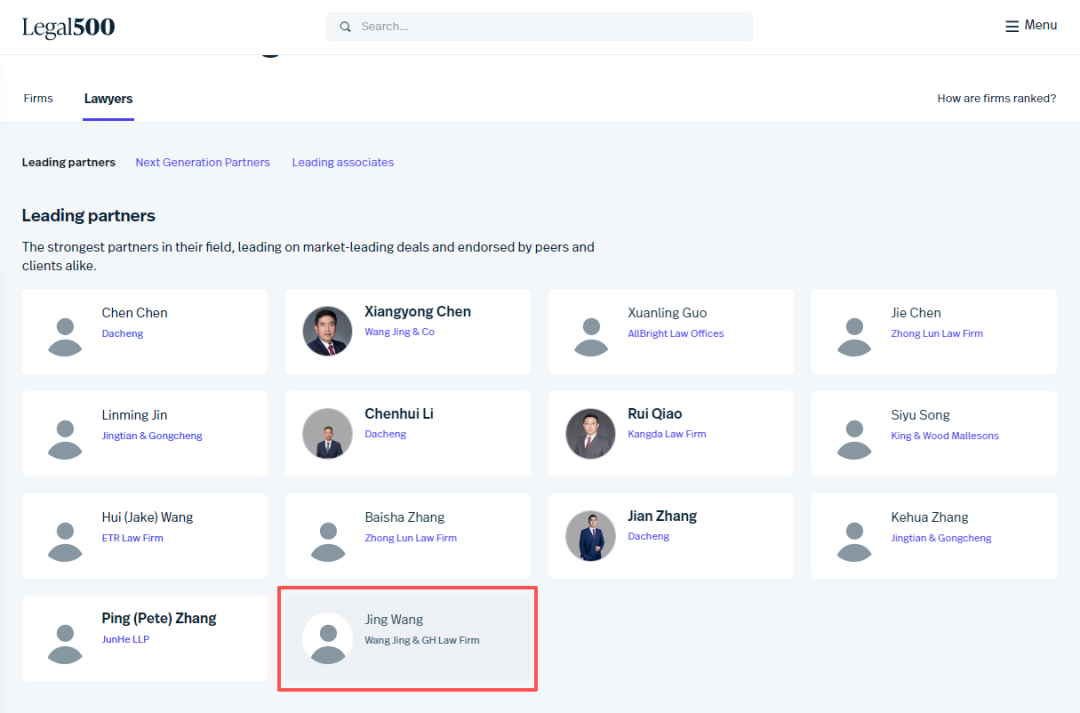Click the Jie Chen name text

pos(915,313)
